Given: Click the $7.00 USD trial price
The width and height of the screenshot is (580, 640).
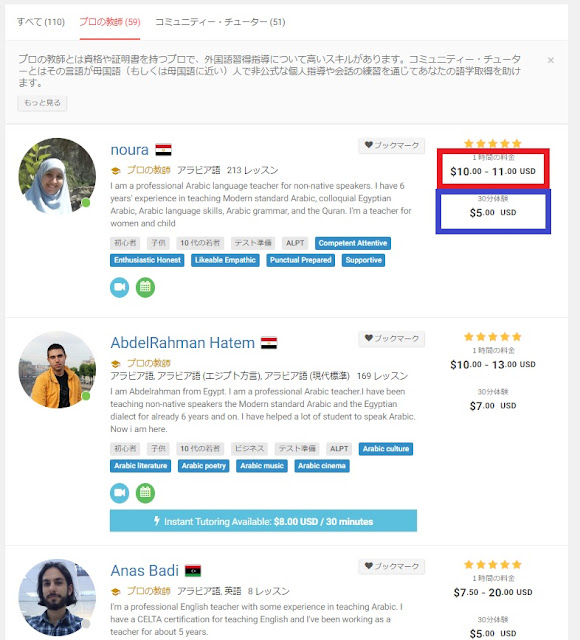Looking at the screenshot, I should point(493,406).
